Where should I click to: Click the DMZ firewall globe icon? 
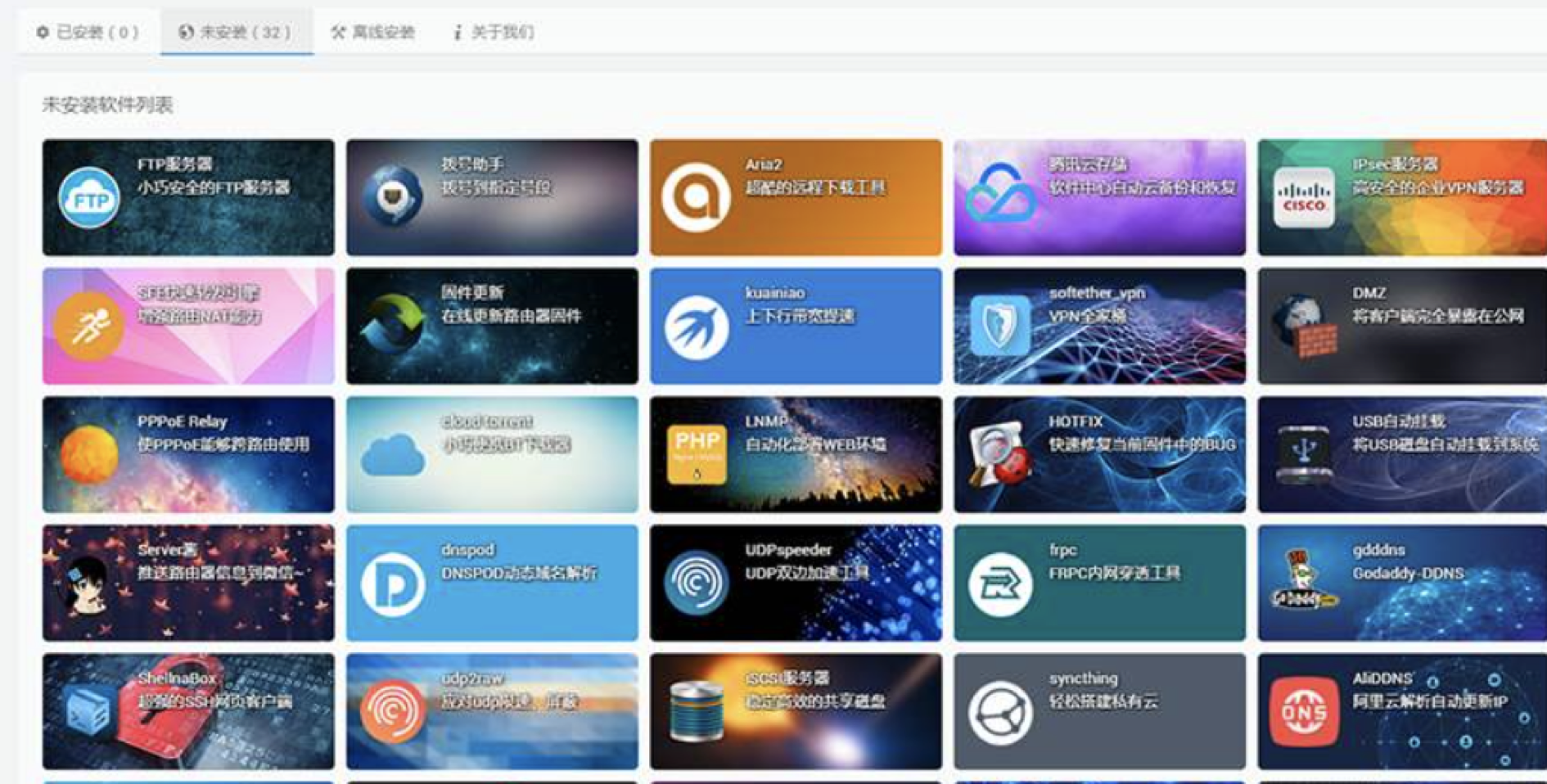(1304, 327)
